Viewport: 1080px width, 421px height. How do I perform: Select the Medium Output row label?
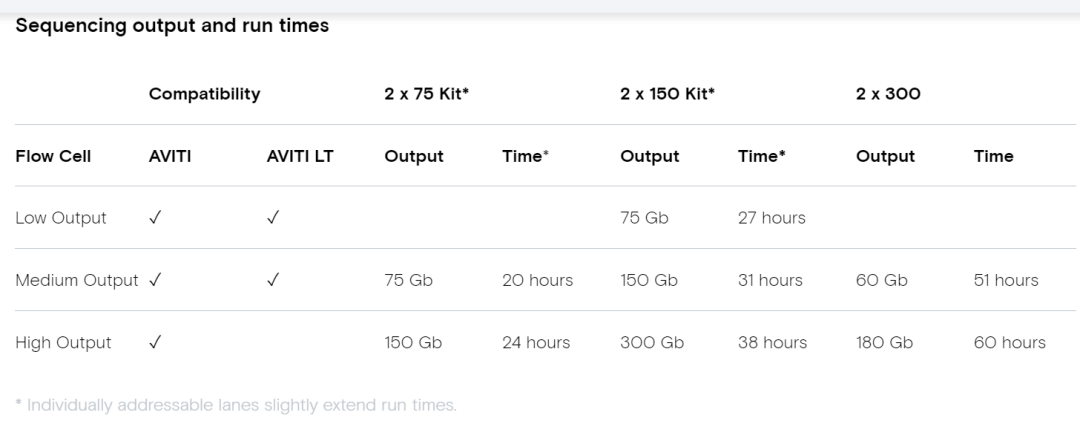(x=76, y=280)
